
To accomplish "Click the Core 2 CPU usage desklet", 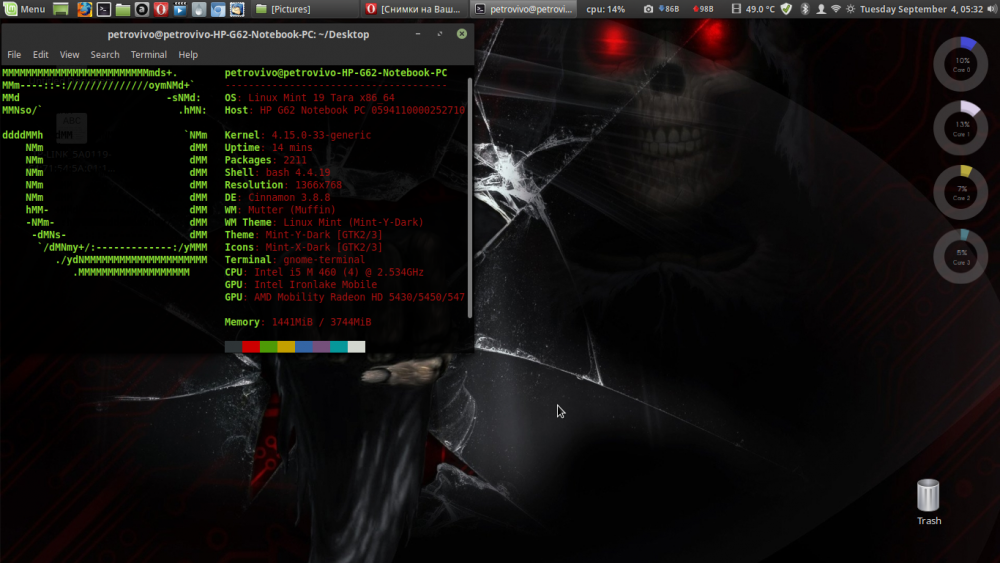I will pyautogui.click(x=961, y=192).
